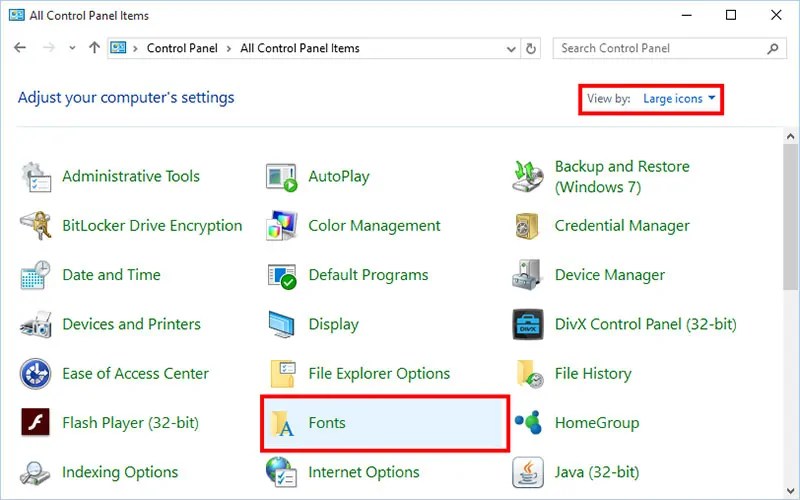Screen dimensions: 800x500
Task: Open the AutoPlay link
Action: tap(339, 177)
